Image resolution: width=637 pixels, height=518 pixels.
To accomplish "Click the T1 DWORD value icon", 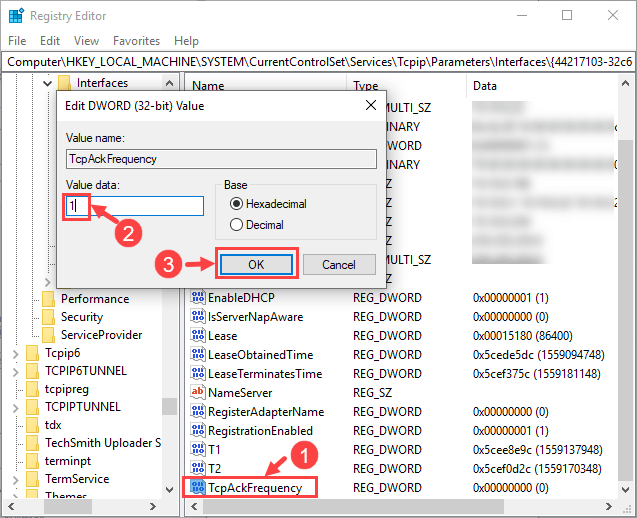I will tap(198, 449).
